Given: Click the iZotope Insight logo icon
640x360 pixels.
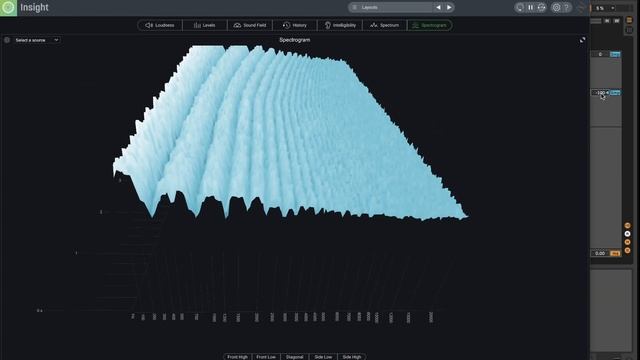Looking at the screenshot, I should 8,8.
